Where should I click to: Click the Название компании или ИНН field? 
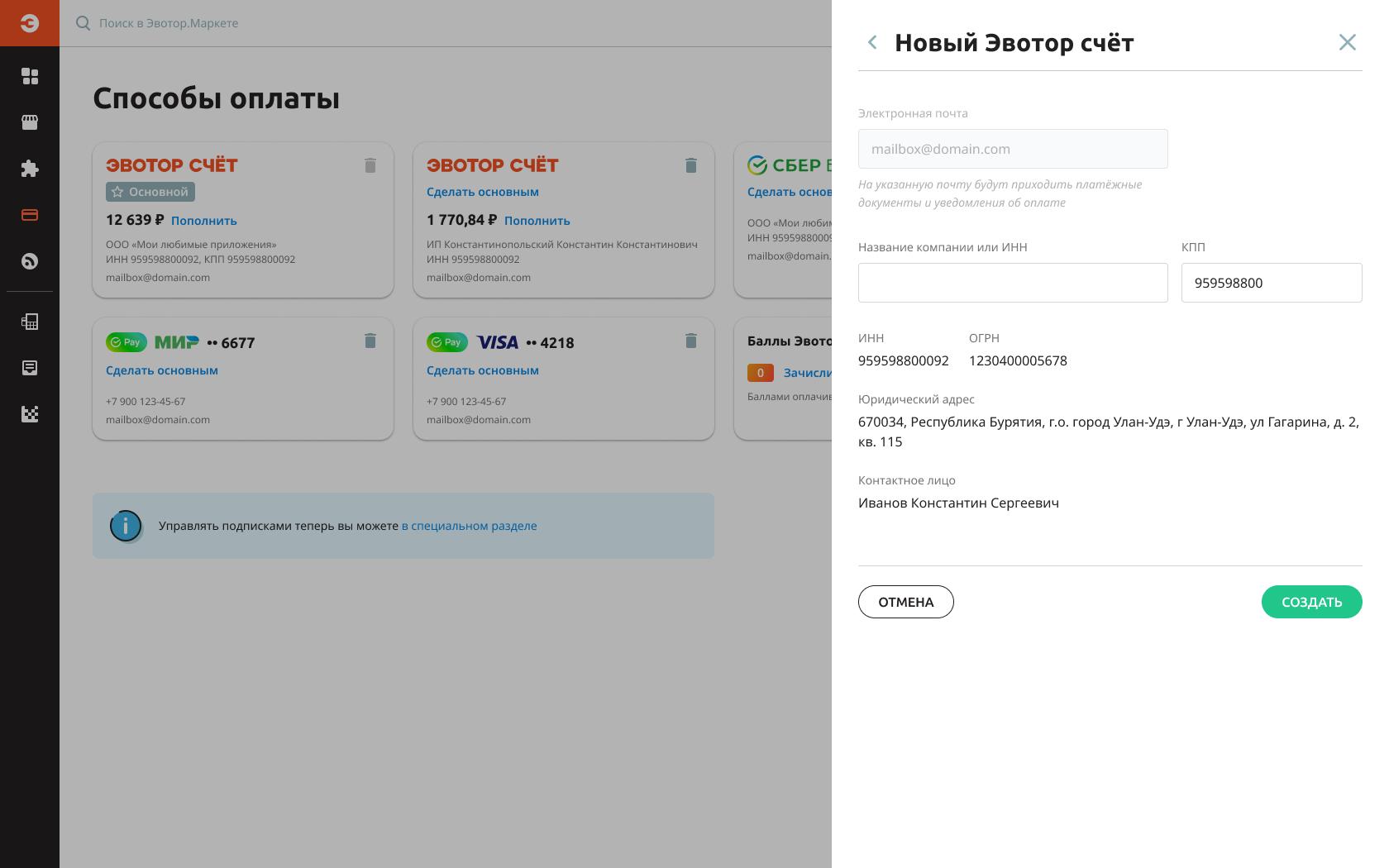pos(1013,283)
